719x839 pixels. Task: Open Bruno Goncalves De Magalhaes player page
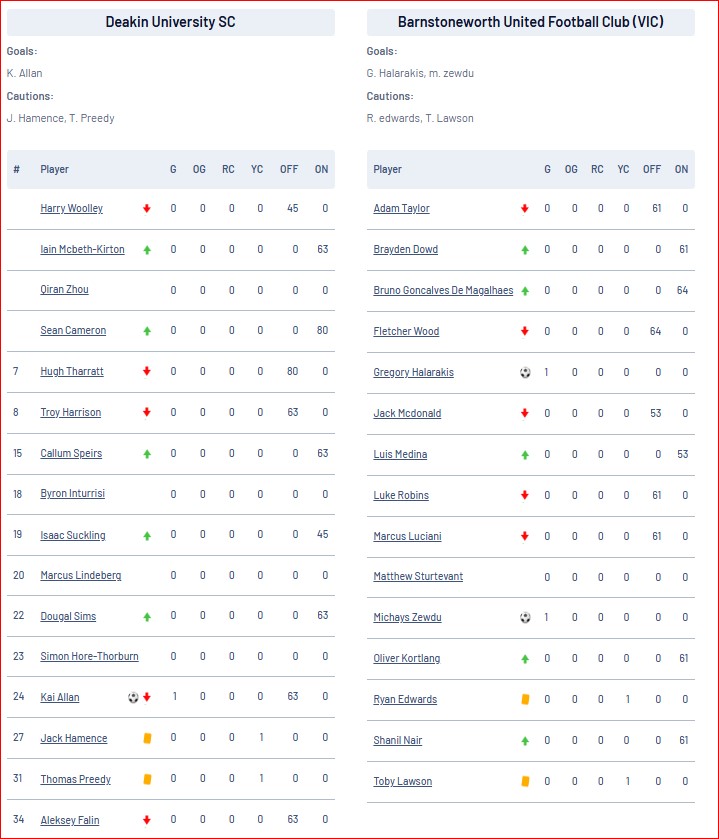click(443, 290)
